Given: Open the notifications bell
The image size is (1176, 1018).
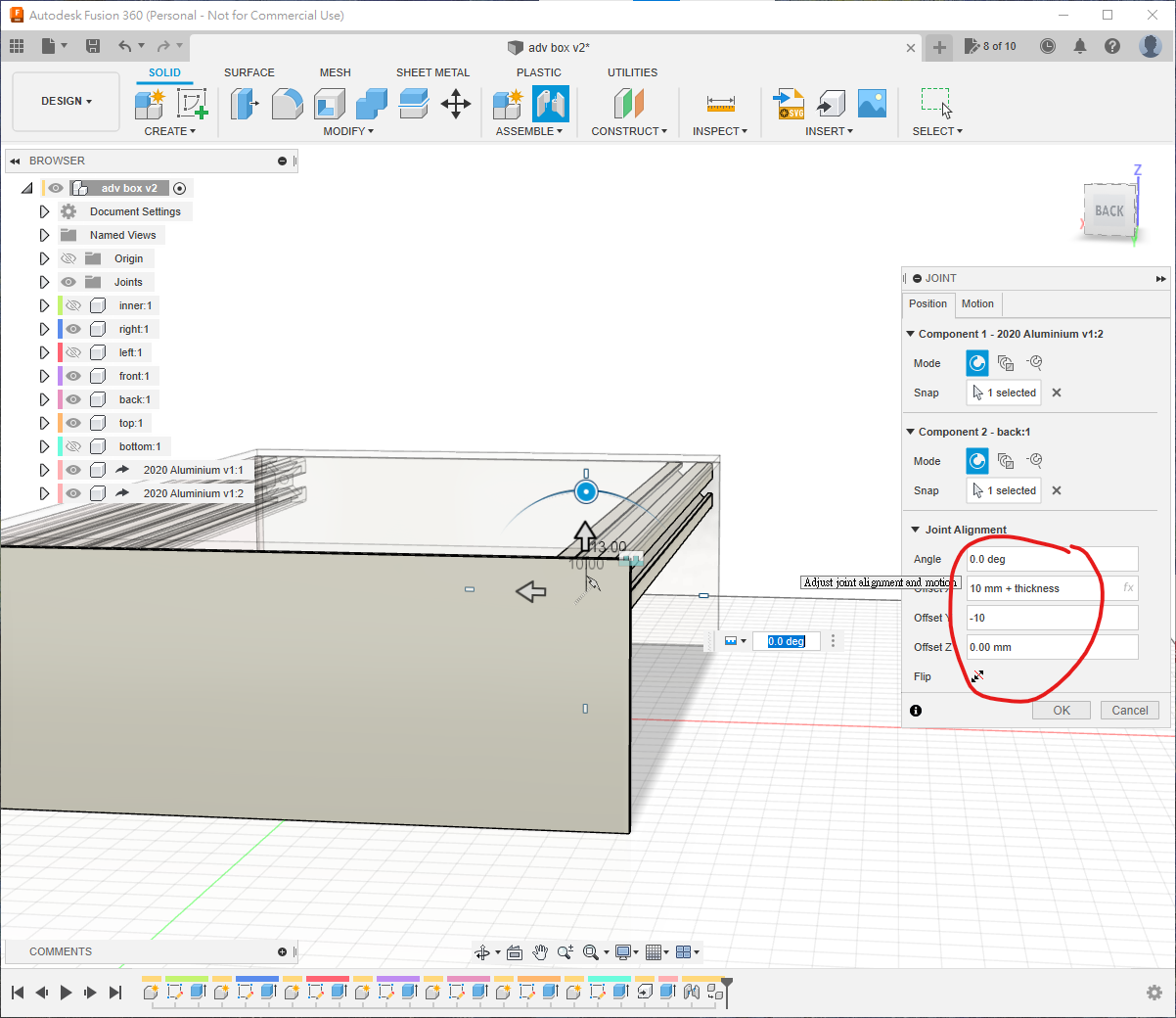Looking at the screenshot, I should pyautogui.click(x=1079, y=46).
